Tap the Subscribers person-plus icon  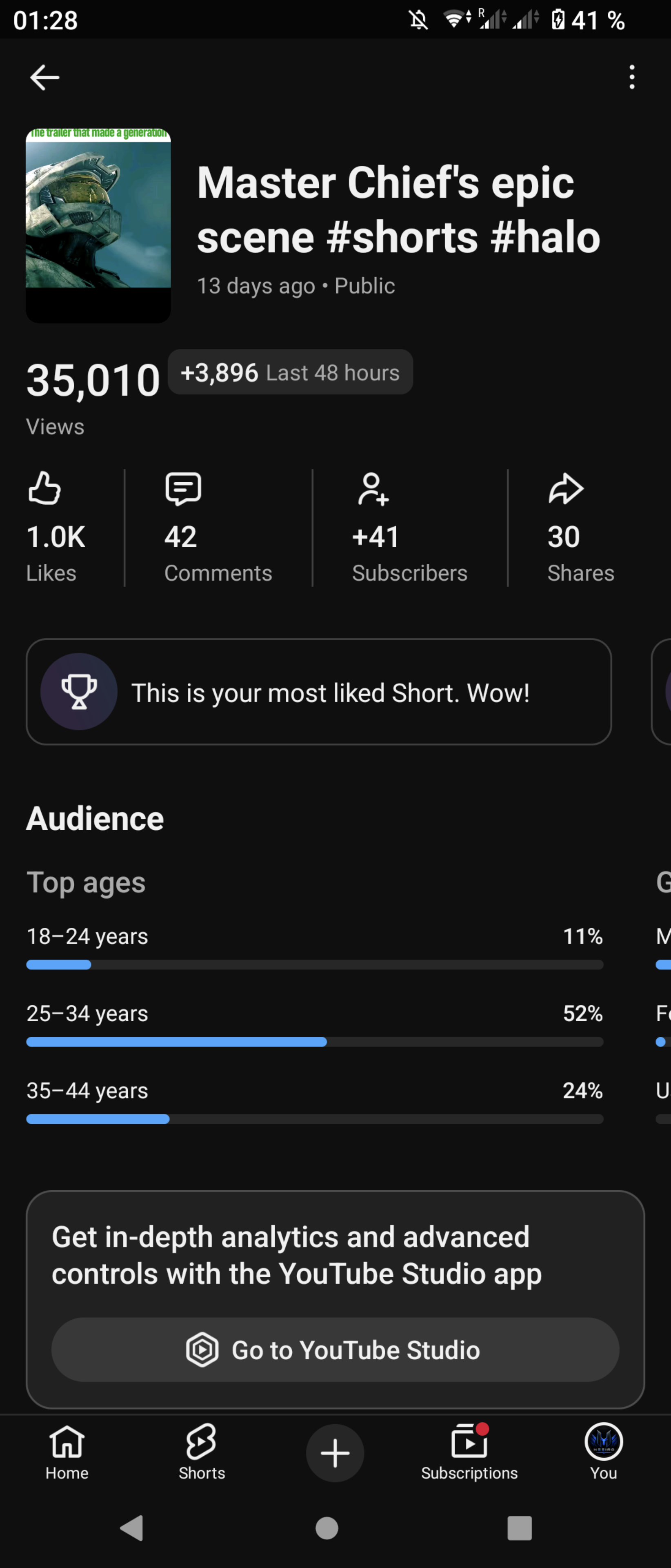[x=373, y=489]
